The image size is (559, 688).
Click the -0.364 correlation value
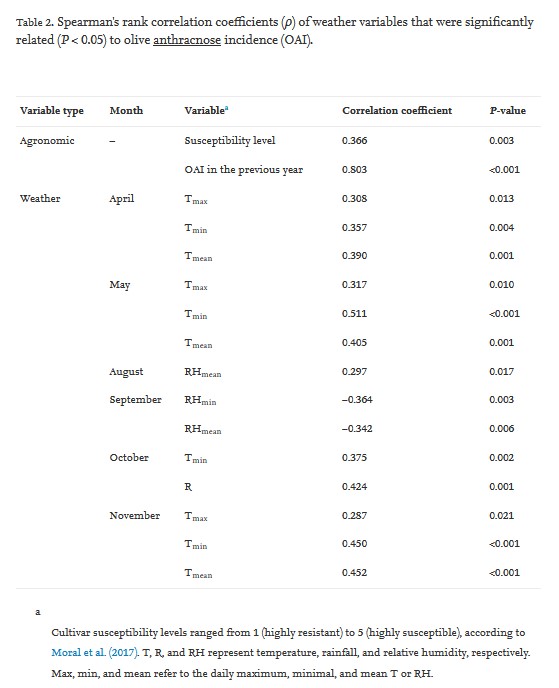[x=357, y=400]
